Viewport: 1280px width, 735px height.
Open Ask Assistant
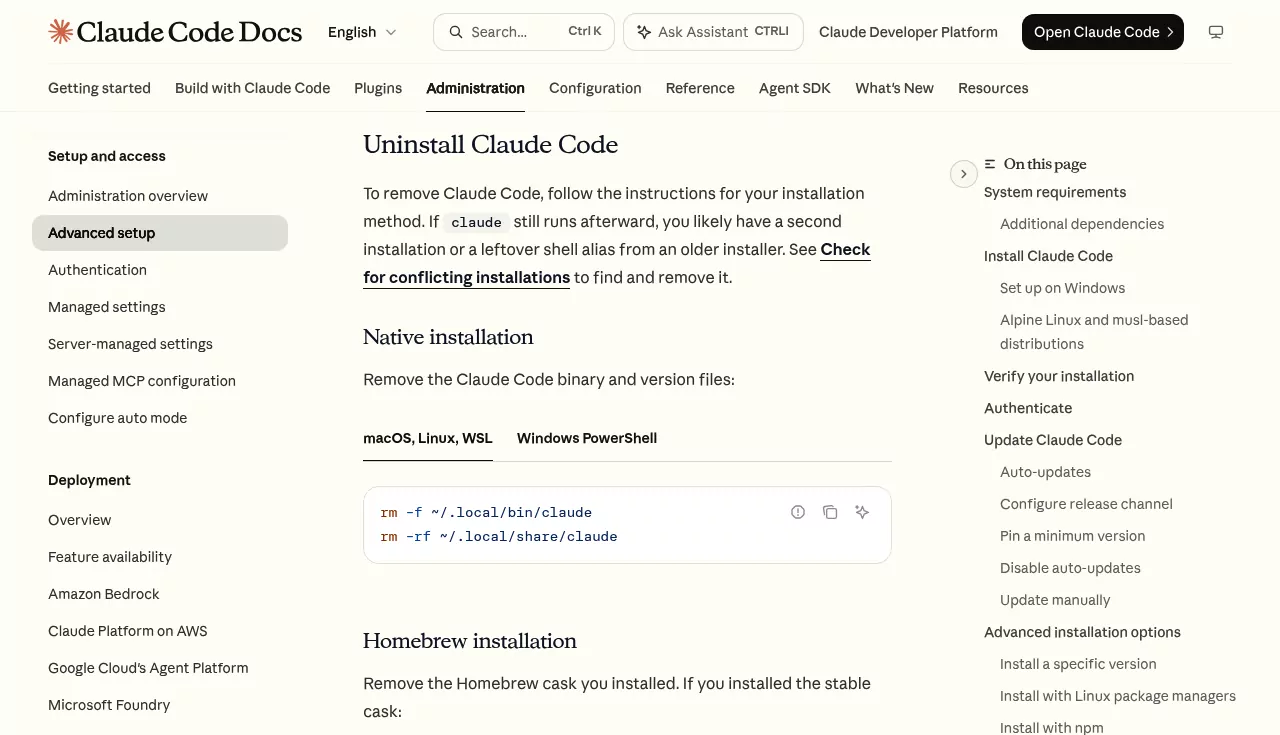[713, 32]
